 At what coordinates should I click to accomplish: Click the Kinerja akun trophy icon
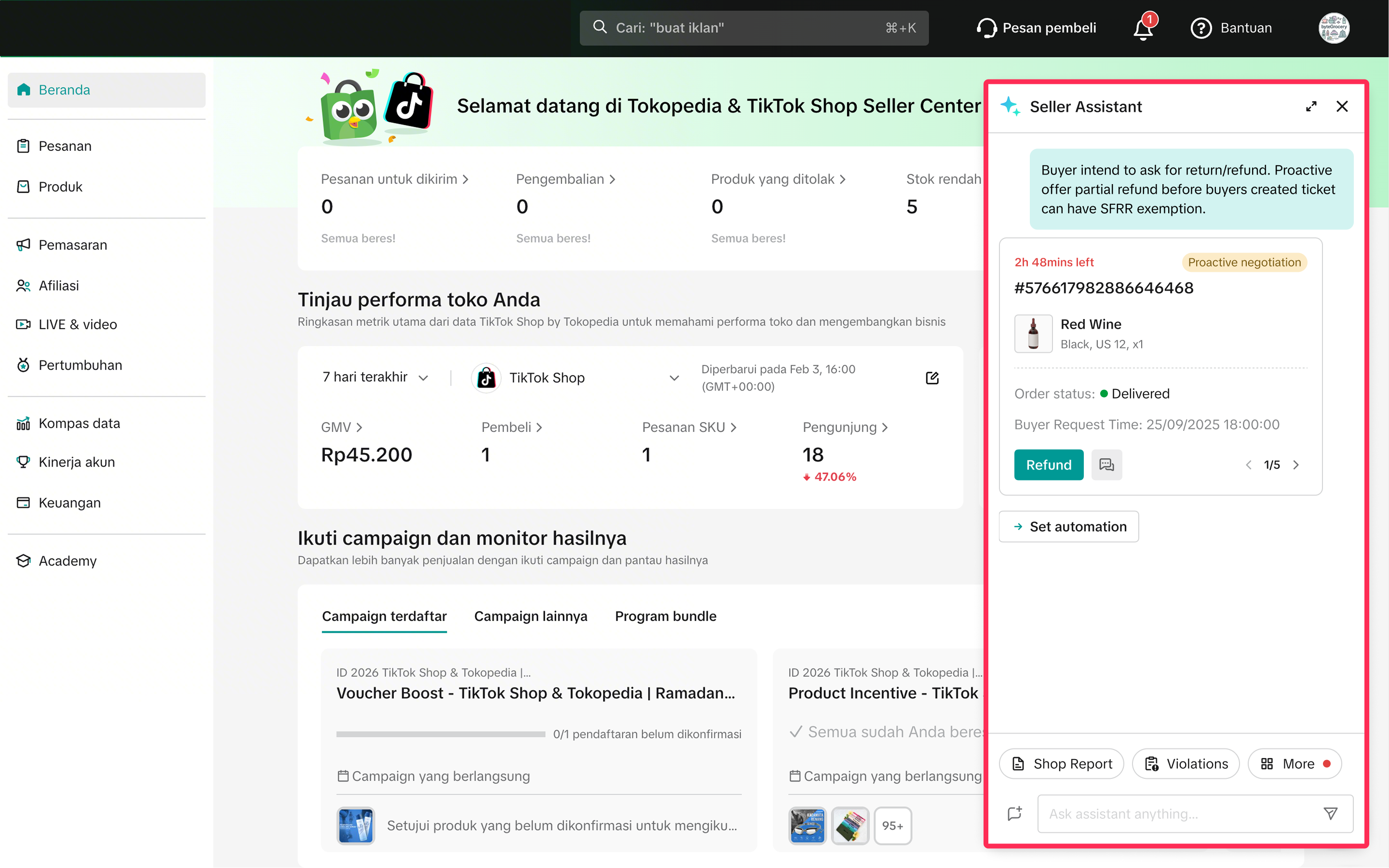pyautogui.click(x=23, y=462)
